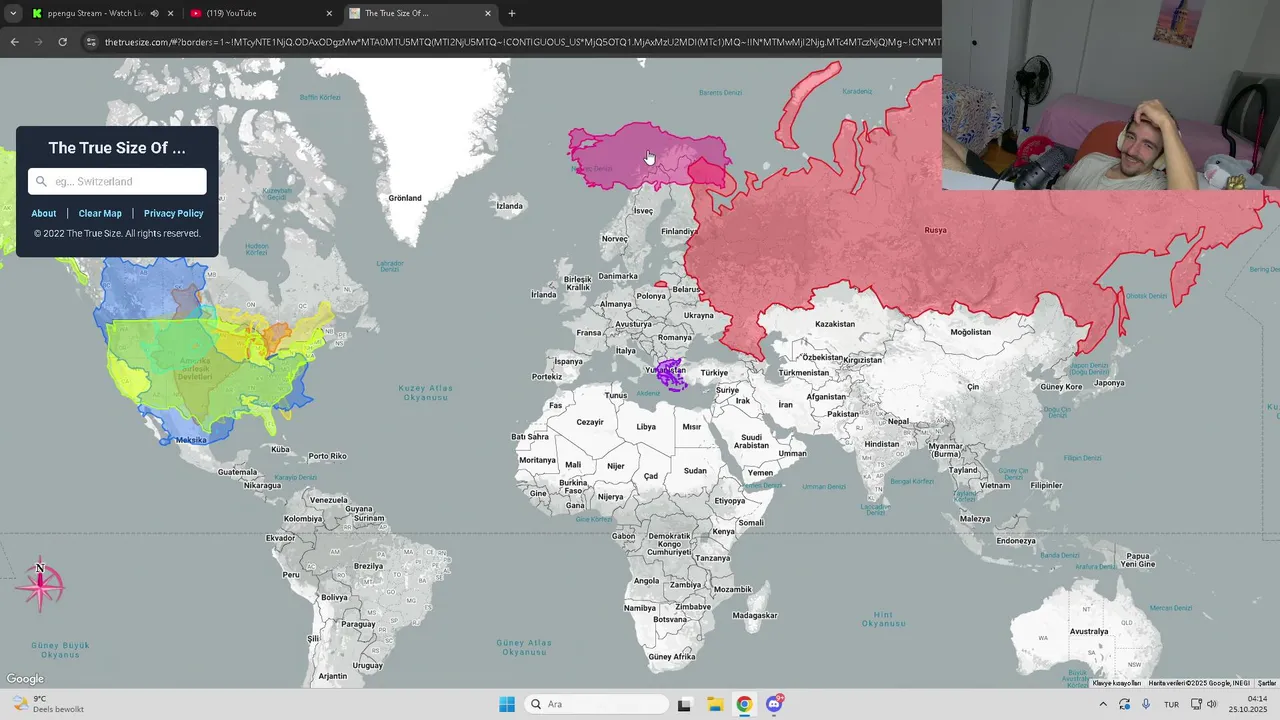Switch to the (119) YouTube tab
The height and width of the screenshot is (720, 1280).
pyautogui.click(x=260, y=13)
